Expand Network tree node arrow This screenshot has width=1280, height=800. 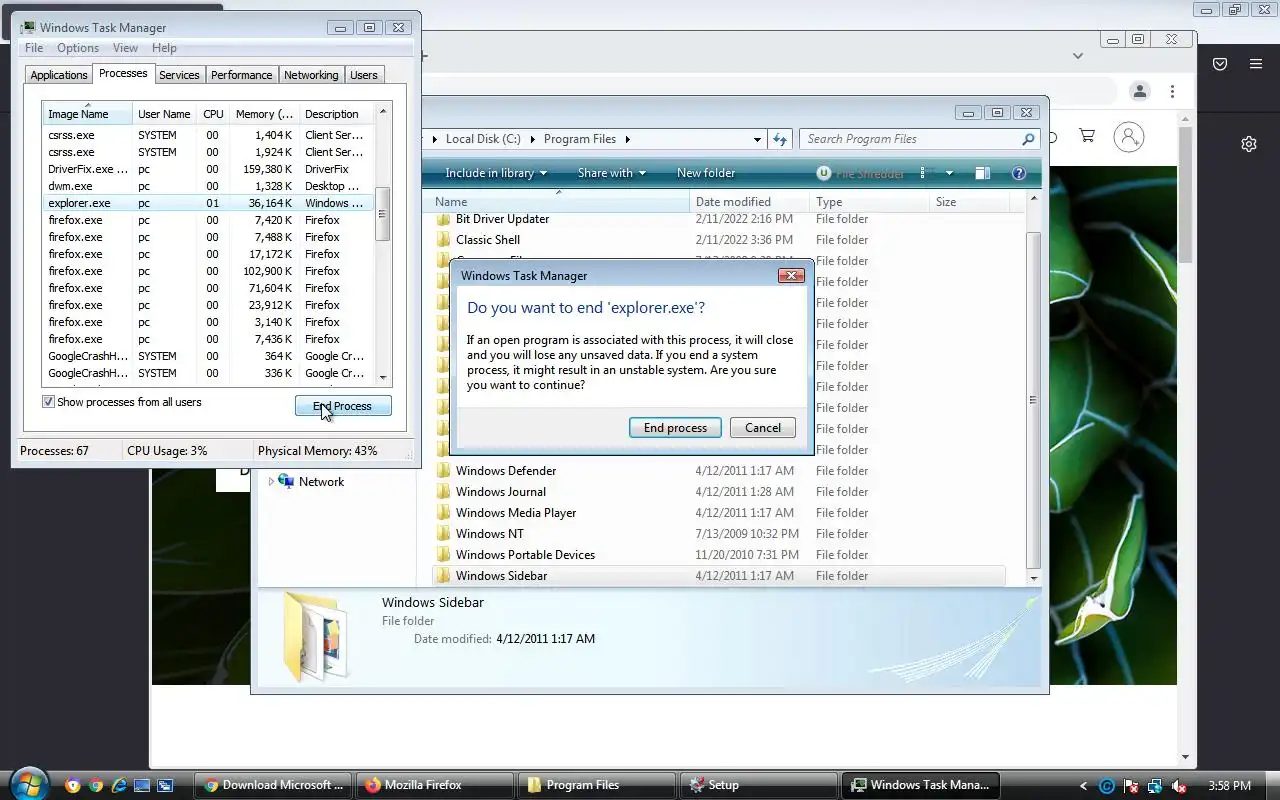coord(270,481)
